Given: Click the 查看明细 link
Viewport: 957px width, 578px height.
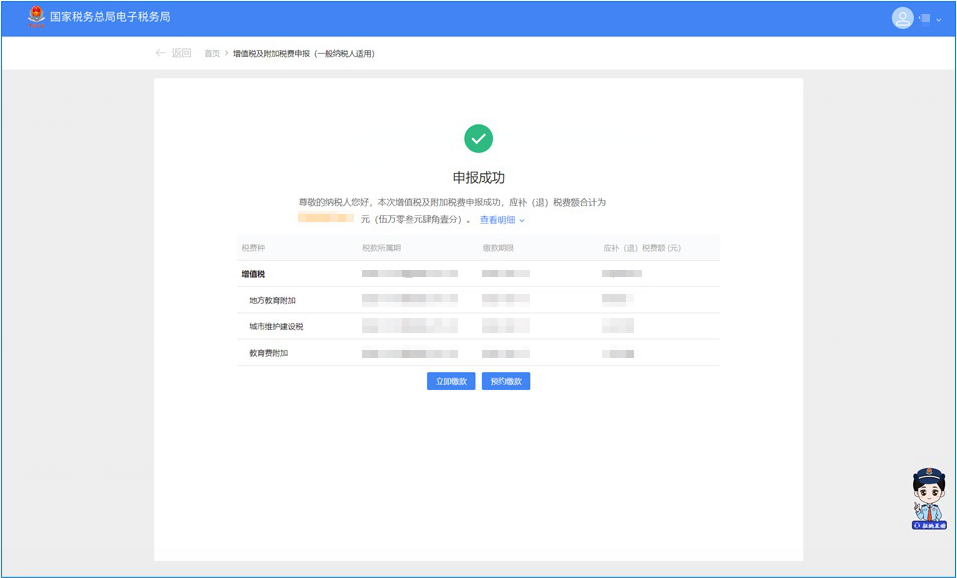Looking at the screenshot, I should 497,220.
